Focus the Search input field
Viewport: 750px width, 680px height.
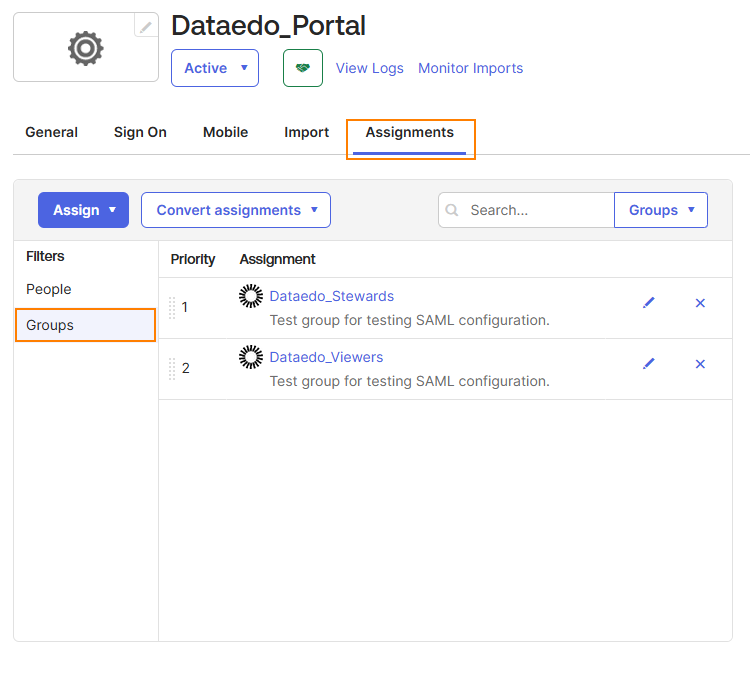(x=526, y=210)
